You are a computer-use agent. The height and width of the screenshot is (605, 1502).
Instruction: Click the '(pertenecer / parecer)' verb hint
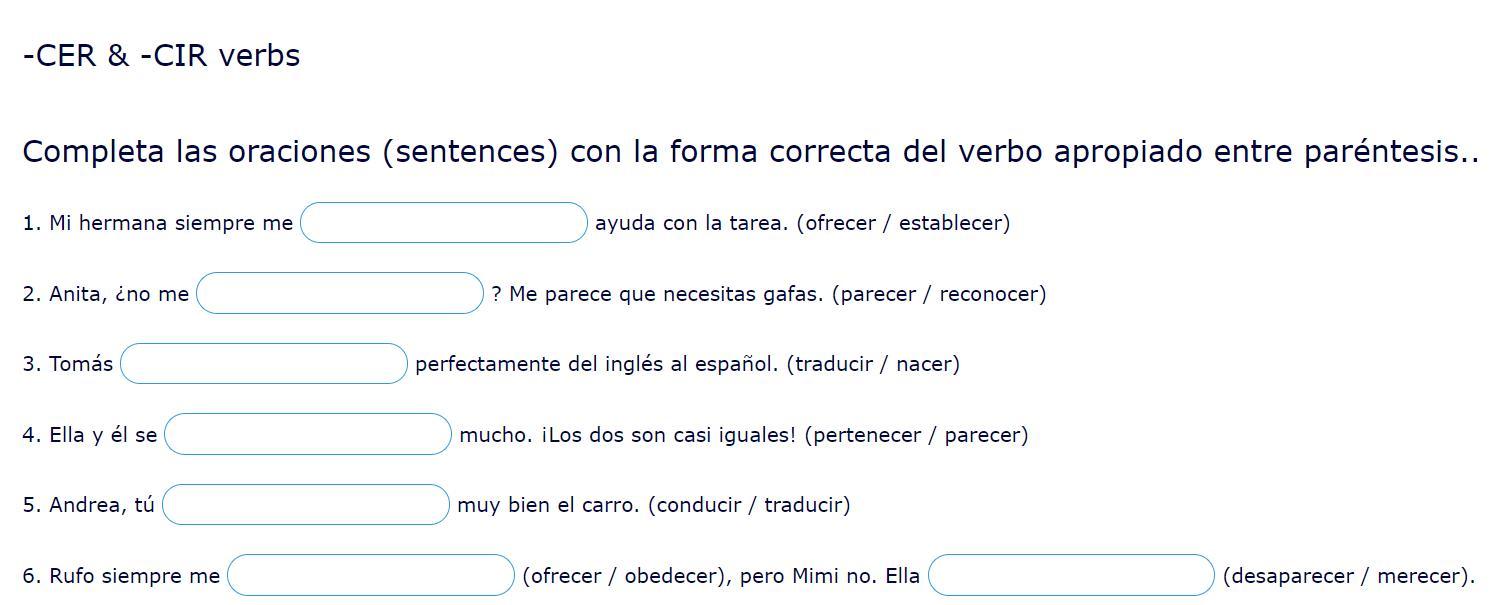pos(916,435)
